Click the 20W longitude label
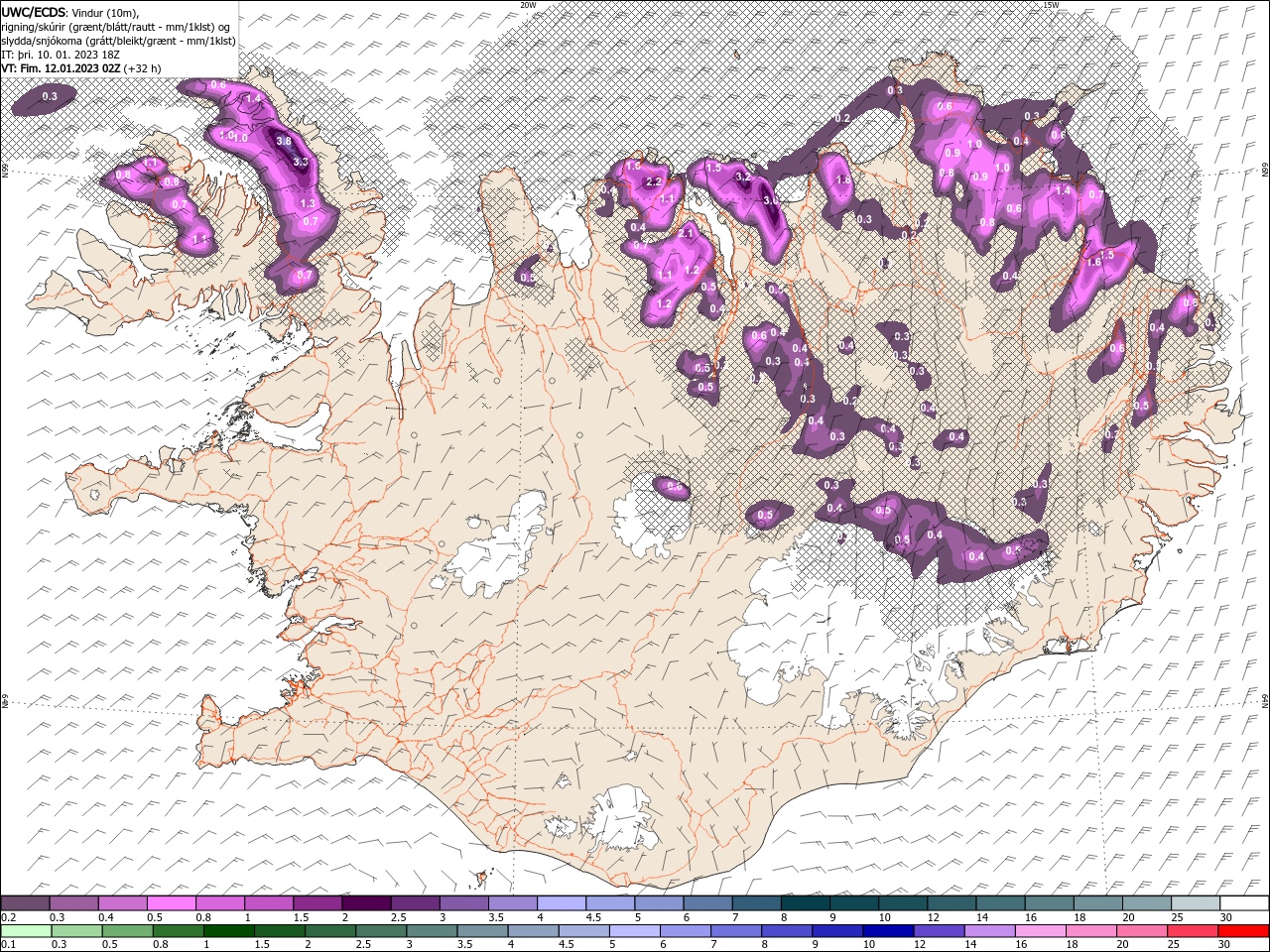The height and width of the screenshot is (952, 1270). [x=528, y=5]
